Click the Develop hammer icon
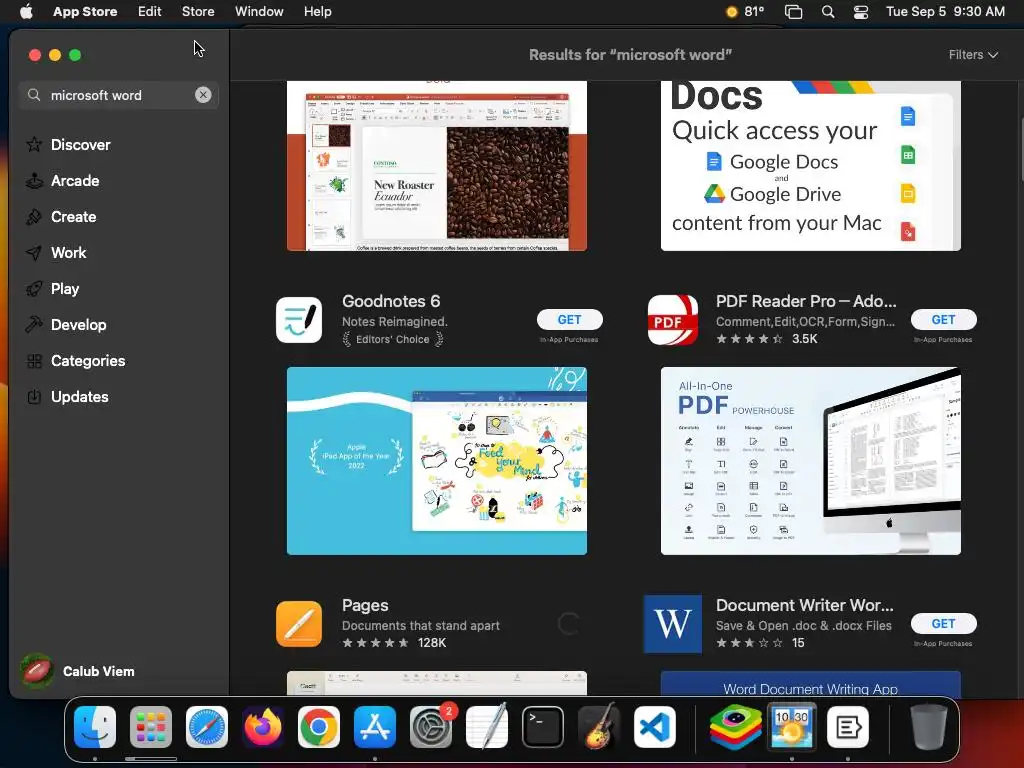The width and height of the screenshot is (1024, 768). 34,325
